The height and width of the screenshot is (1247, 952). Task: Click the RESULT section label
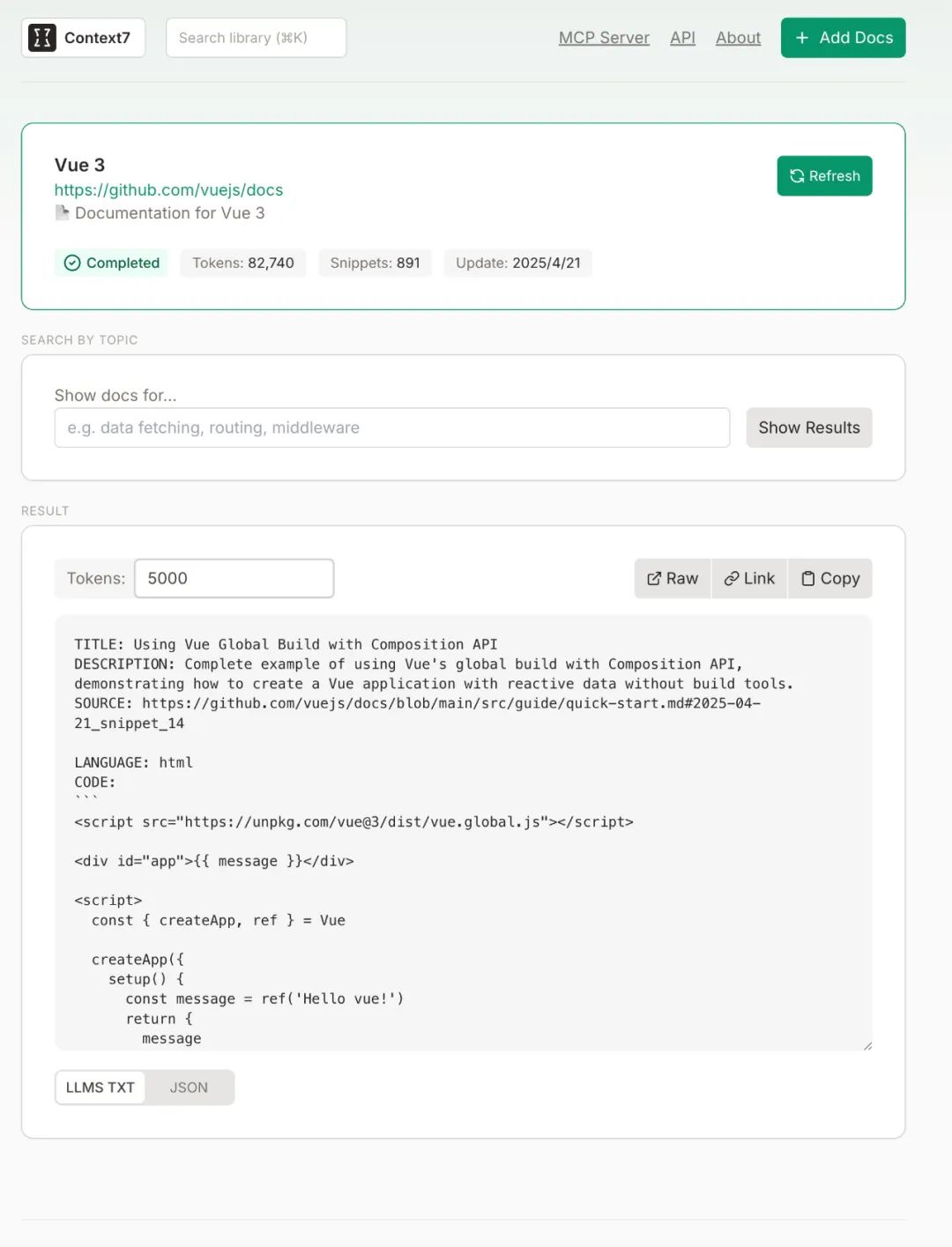pos(45,511)
